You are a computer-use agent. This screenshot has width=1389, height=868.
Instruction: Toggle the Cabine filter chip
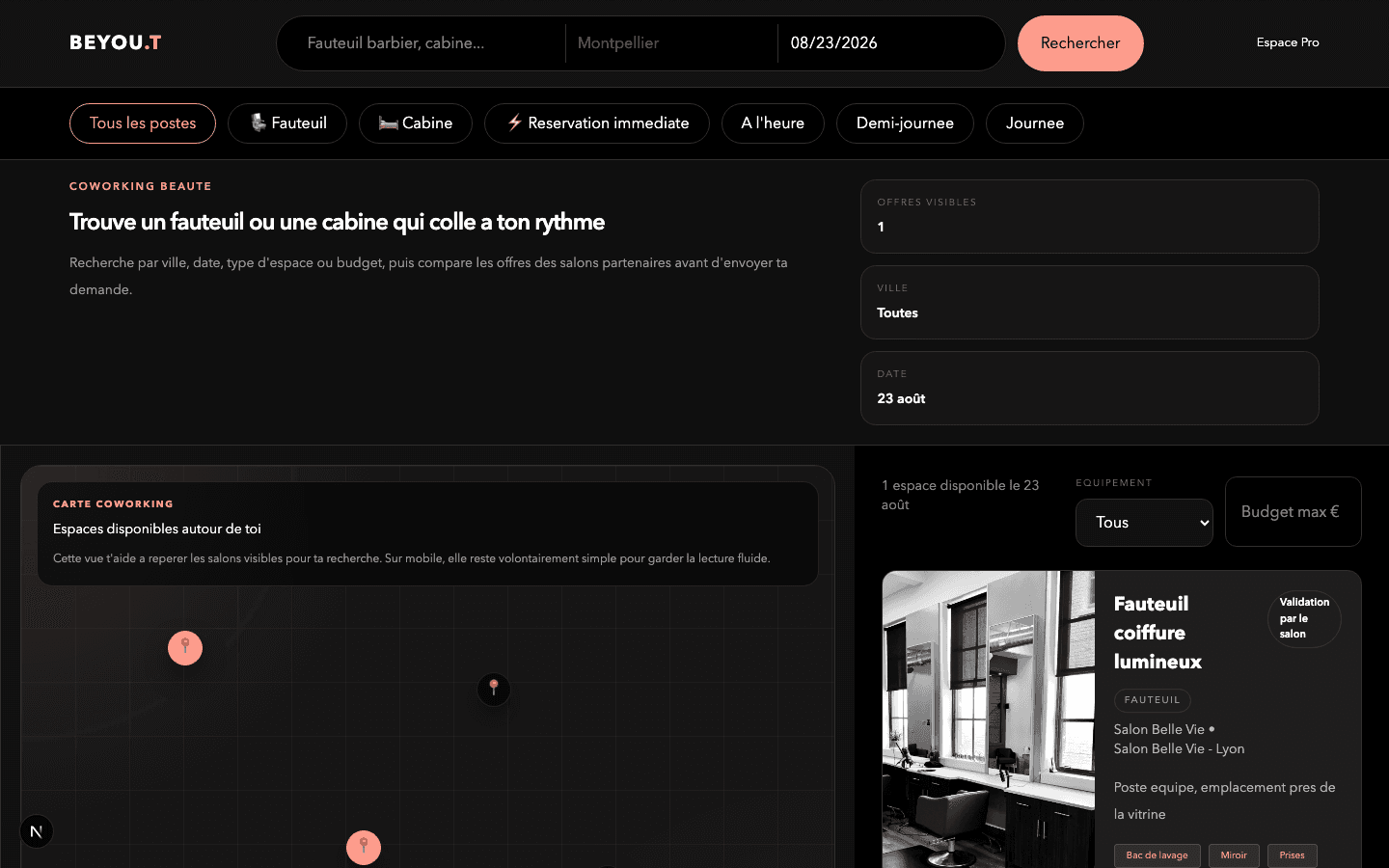coord(416,123)
